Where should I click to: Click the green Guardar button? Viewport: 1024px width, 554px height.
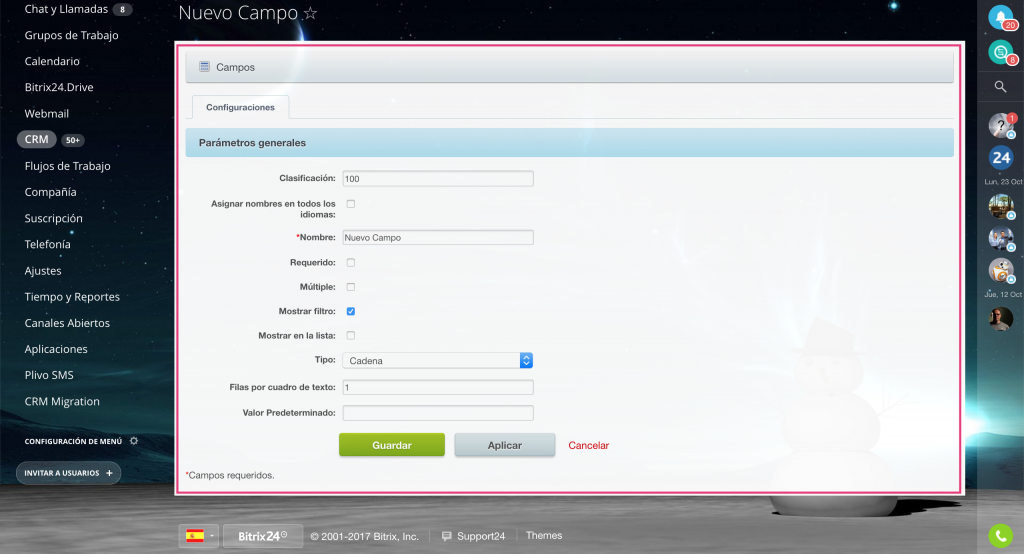[x=392, y=445]
